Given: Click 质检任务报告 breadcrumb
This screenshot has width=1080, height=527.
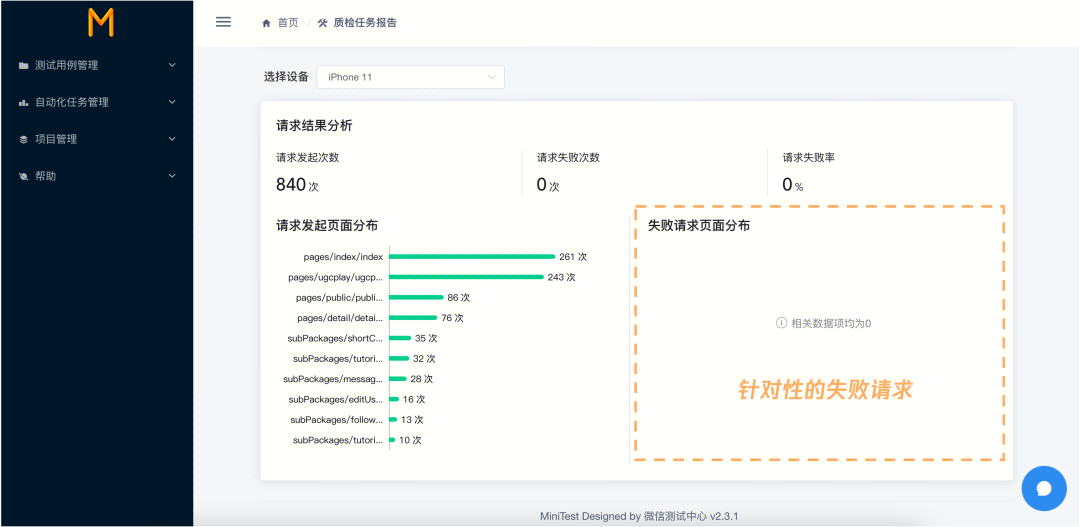Looking at the screenshot, I should 365,23.
